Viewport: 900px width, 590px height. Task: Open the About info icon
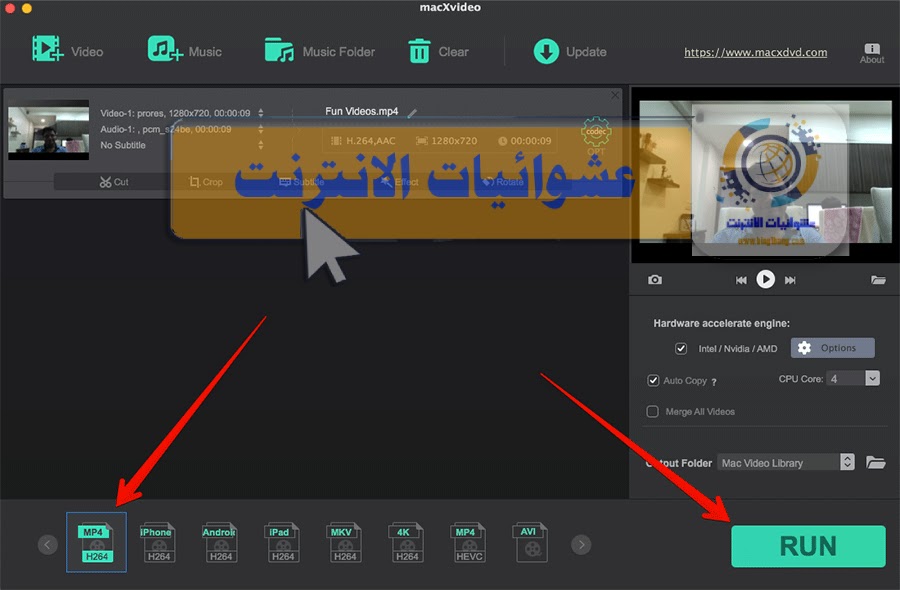pos(871,53)
